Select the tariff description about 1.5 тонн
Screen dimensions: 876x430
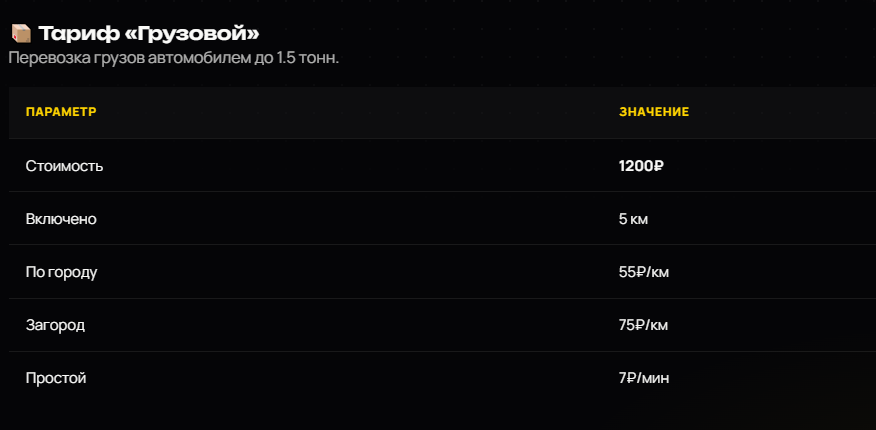coord(174,58)
